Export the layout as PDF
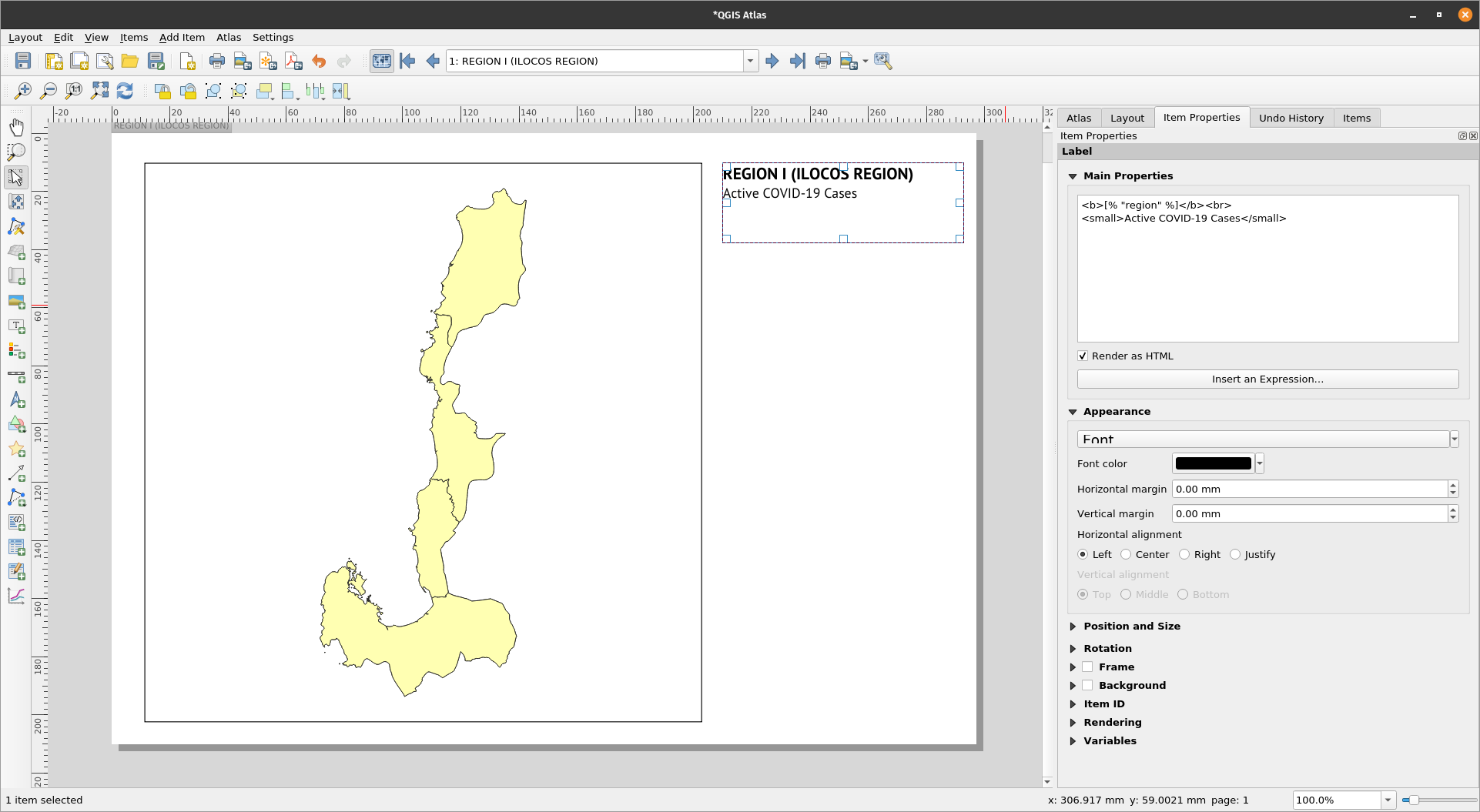1480x812 pixels. 293,61
